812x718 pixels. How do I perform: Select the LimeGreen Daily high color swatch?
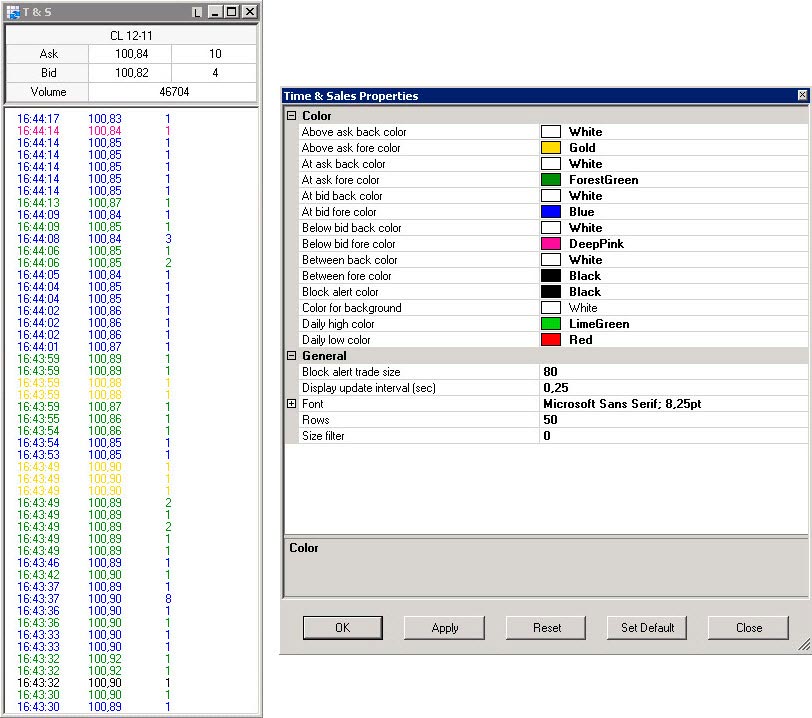coord(551,324)
